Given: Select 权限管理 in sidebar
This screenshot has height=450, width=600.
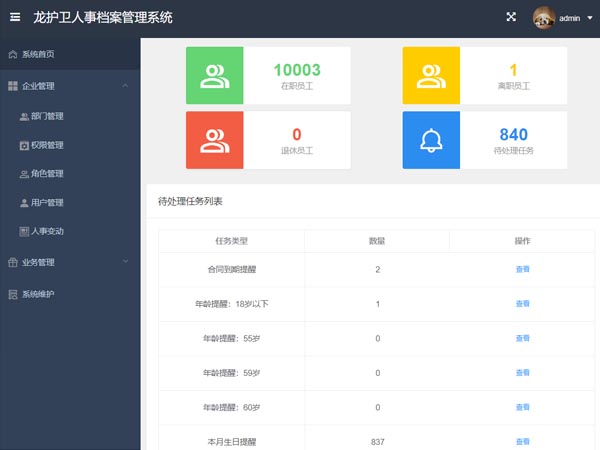Looking at the screenshot, I should [47, 145].
